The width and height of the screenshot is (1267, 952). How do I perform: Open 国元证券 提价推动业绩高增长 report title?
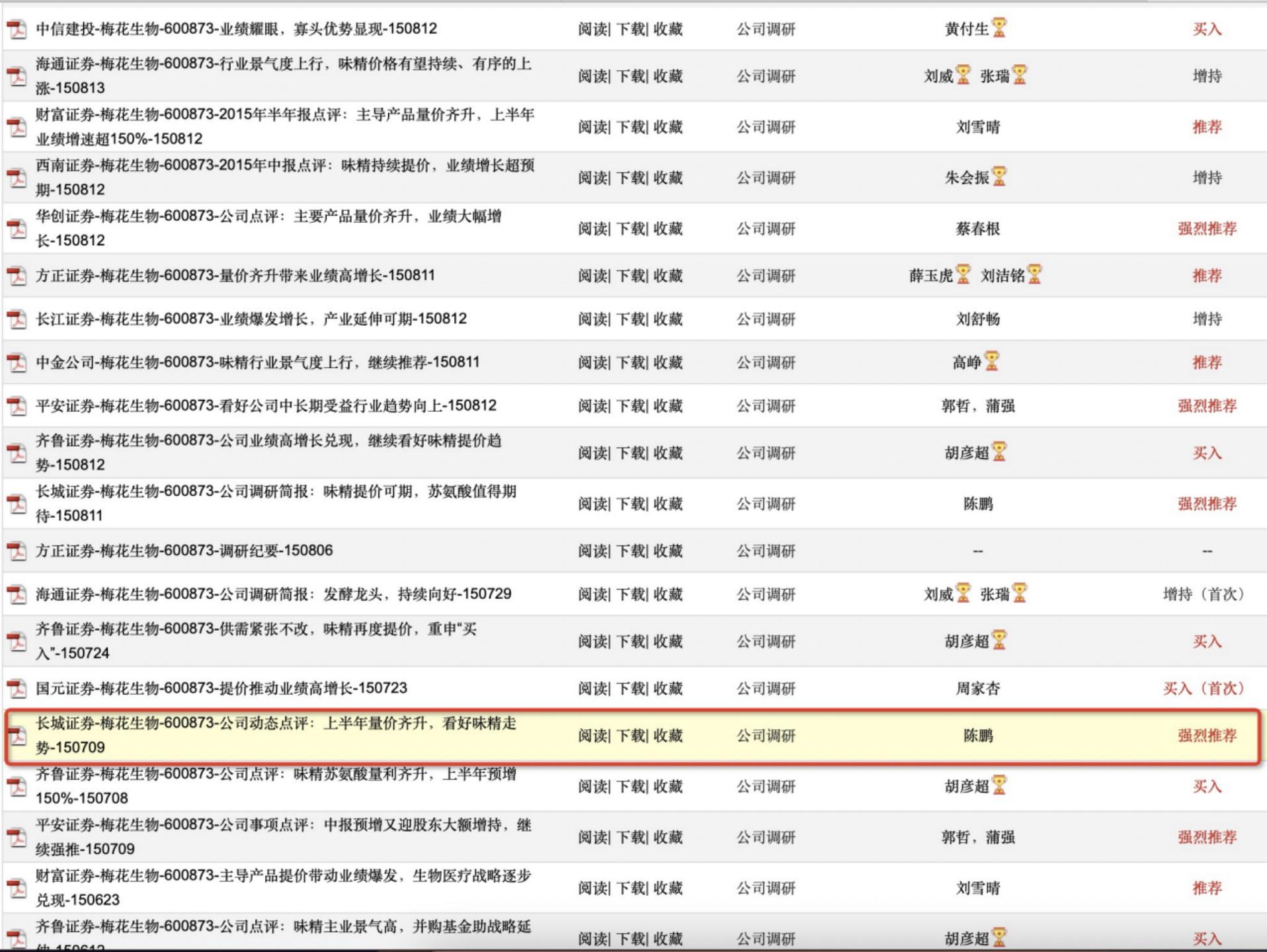(222, 688)
